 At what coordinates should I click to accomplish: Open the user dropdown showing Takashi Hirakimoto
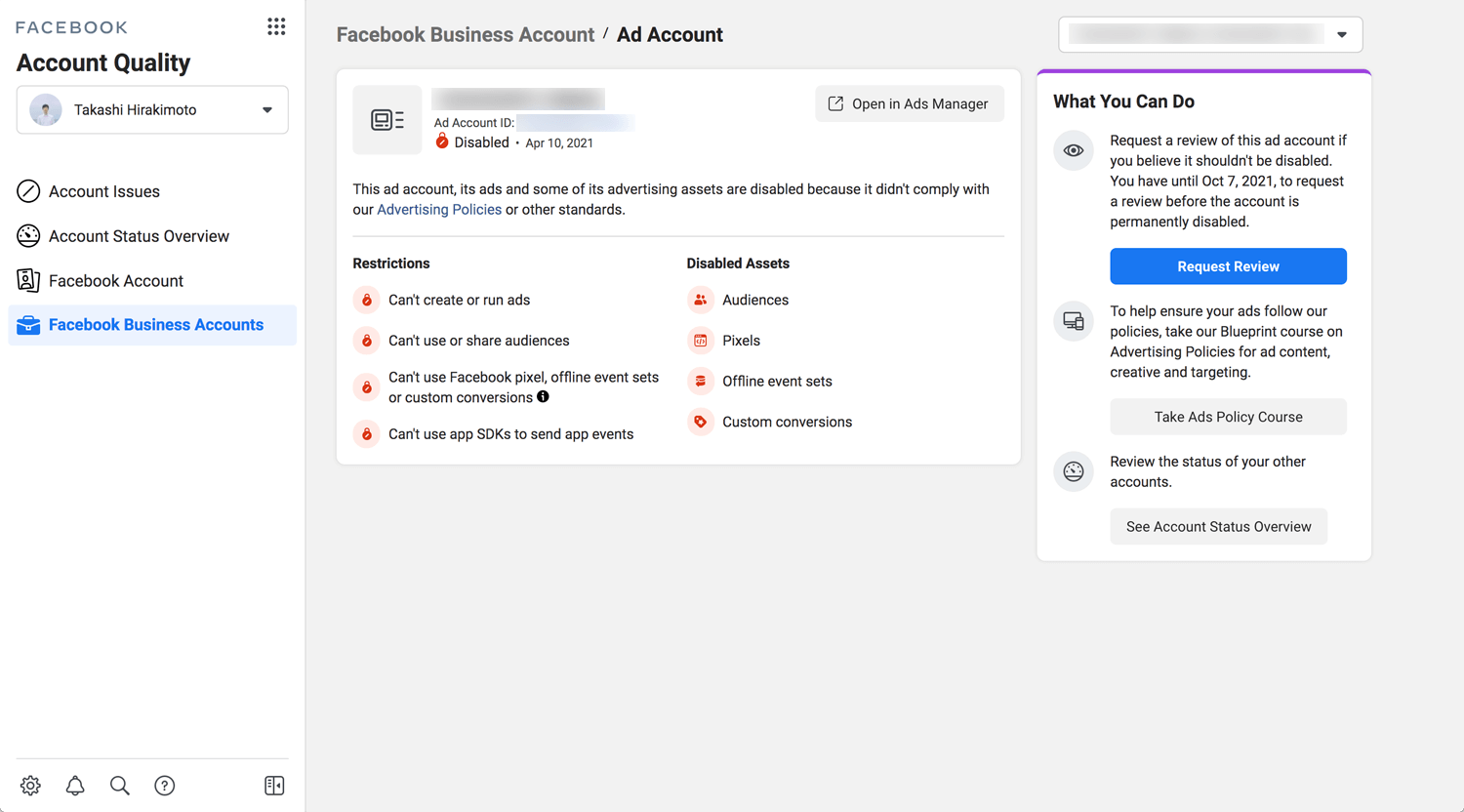tap(152, 109)
